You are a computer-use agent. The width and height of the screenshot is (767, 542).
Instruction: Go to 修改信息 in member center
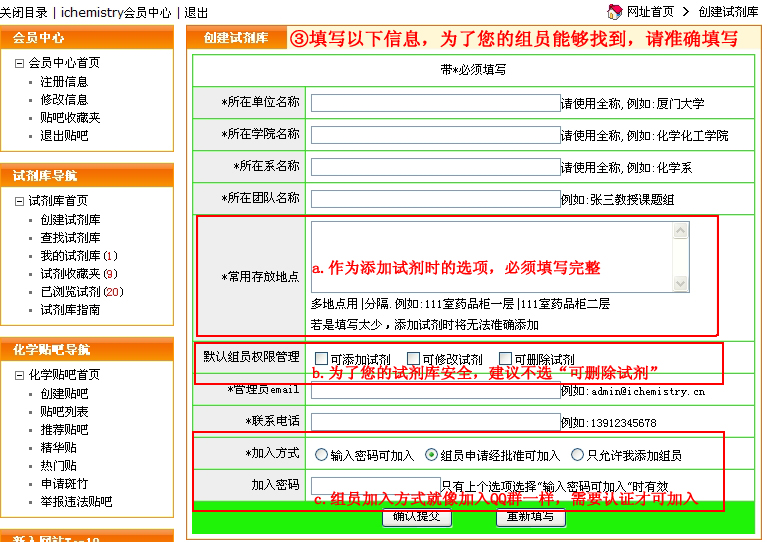[64, 100]
